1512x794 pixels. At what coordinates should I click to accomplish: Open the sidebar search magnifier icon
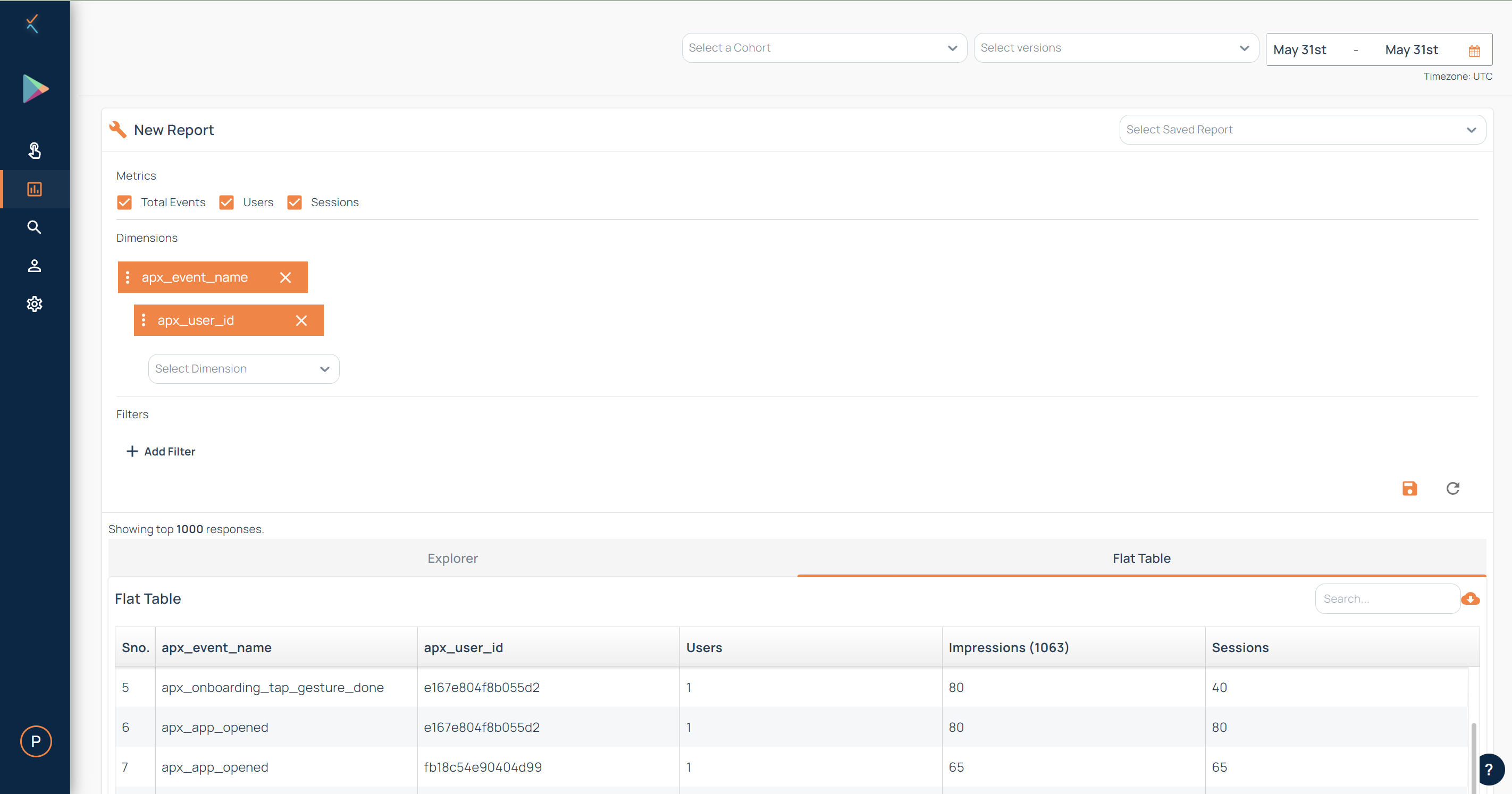[34, 227]
